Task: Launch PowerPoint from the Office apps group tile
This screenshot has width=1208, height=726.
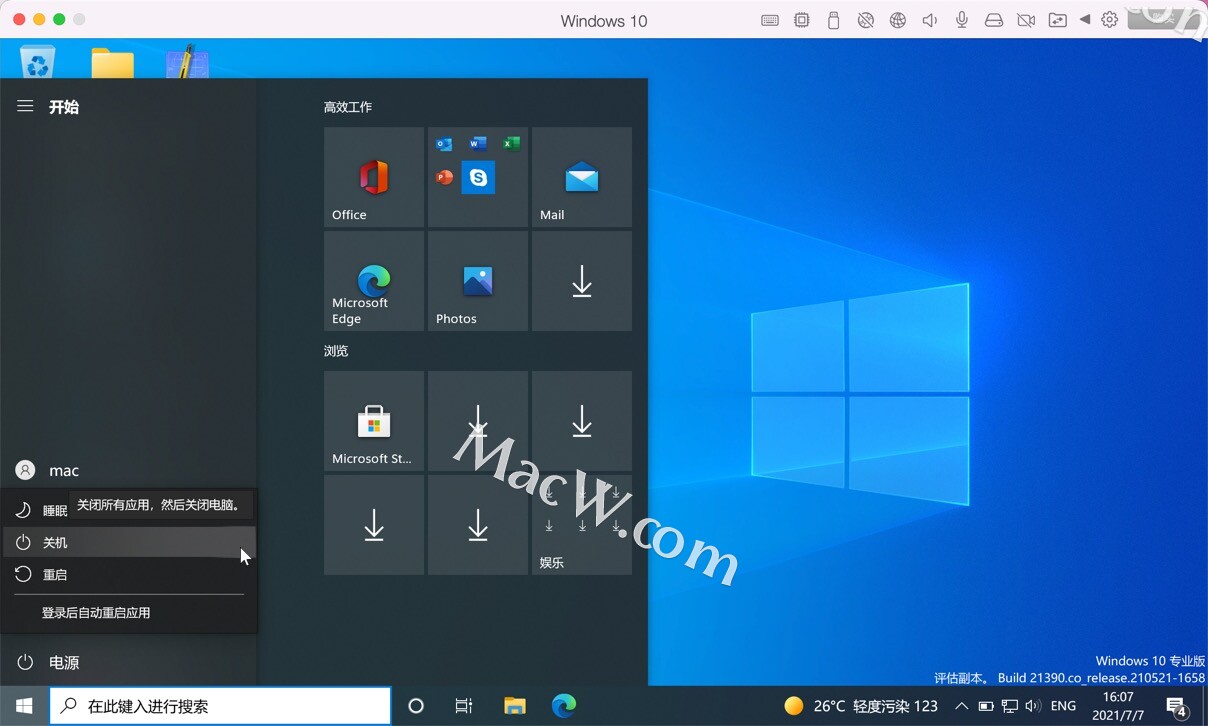Action: point(444,177)
